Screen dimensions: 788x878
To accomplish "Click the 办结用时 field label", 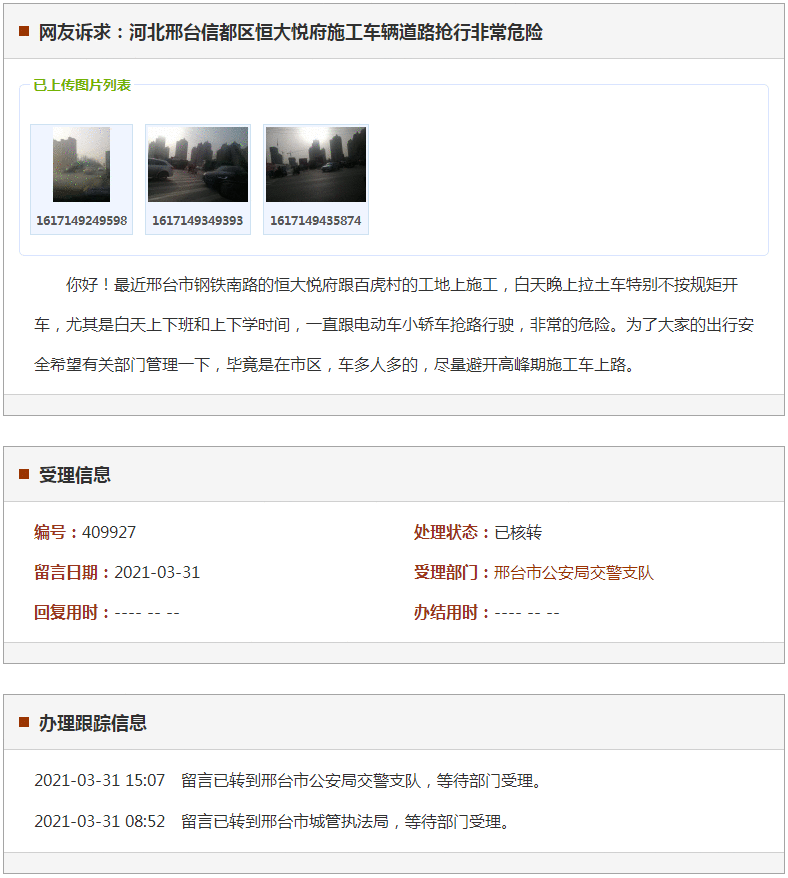I will point(451,612).
